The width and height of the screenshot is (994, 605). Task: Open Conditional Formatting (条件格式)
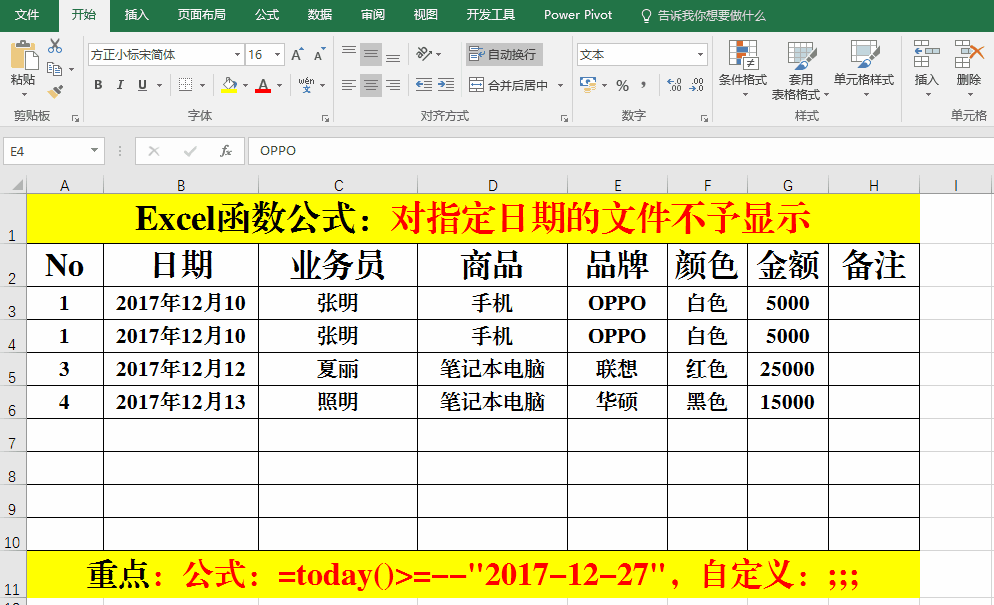(742, 68)
